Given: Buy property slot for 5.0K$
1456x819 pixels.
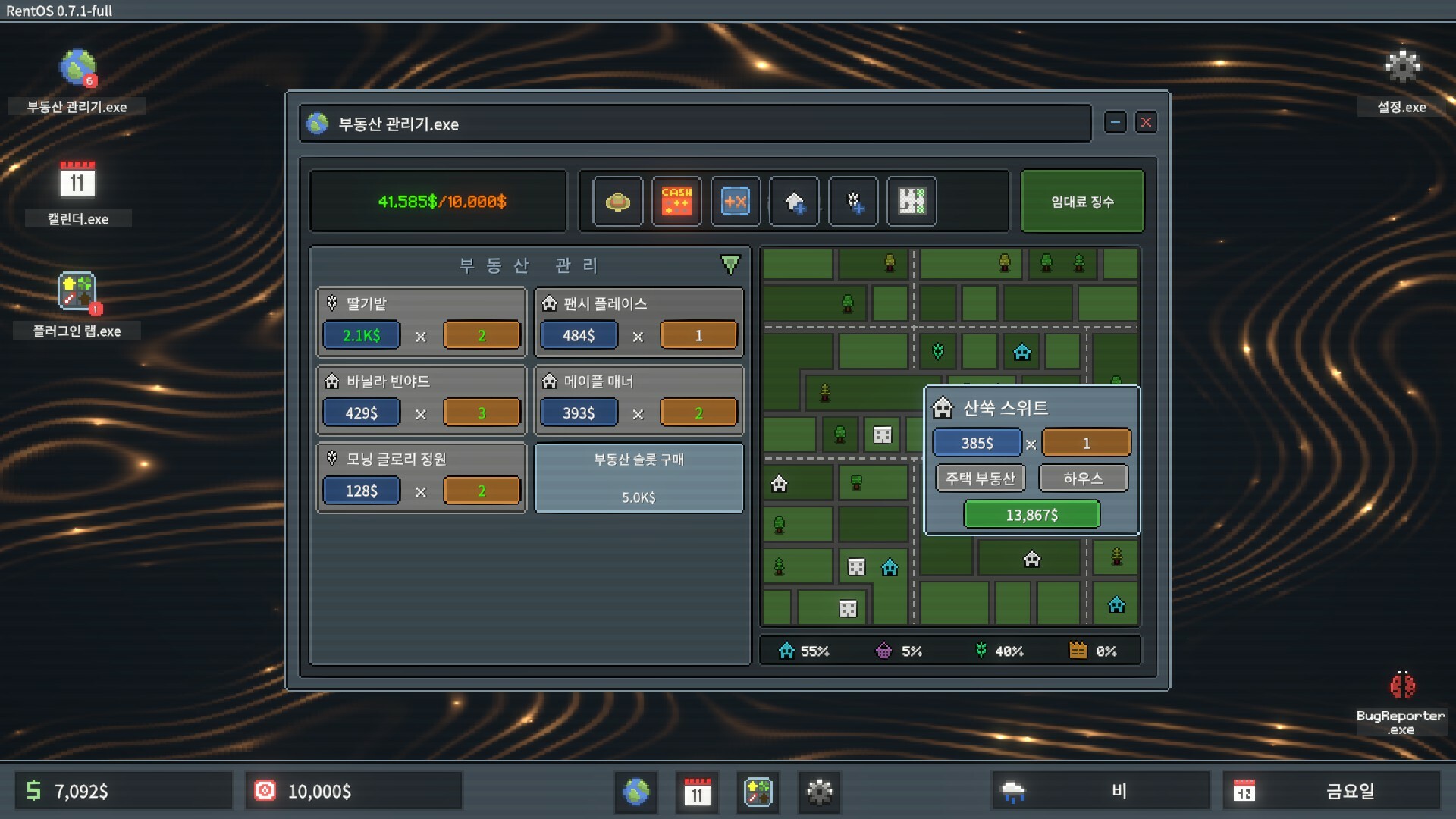Looking at the screenshot, I should [639, 479].
